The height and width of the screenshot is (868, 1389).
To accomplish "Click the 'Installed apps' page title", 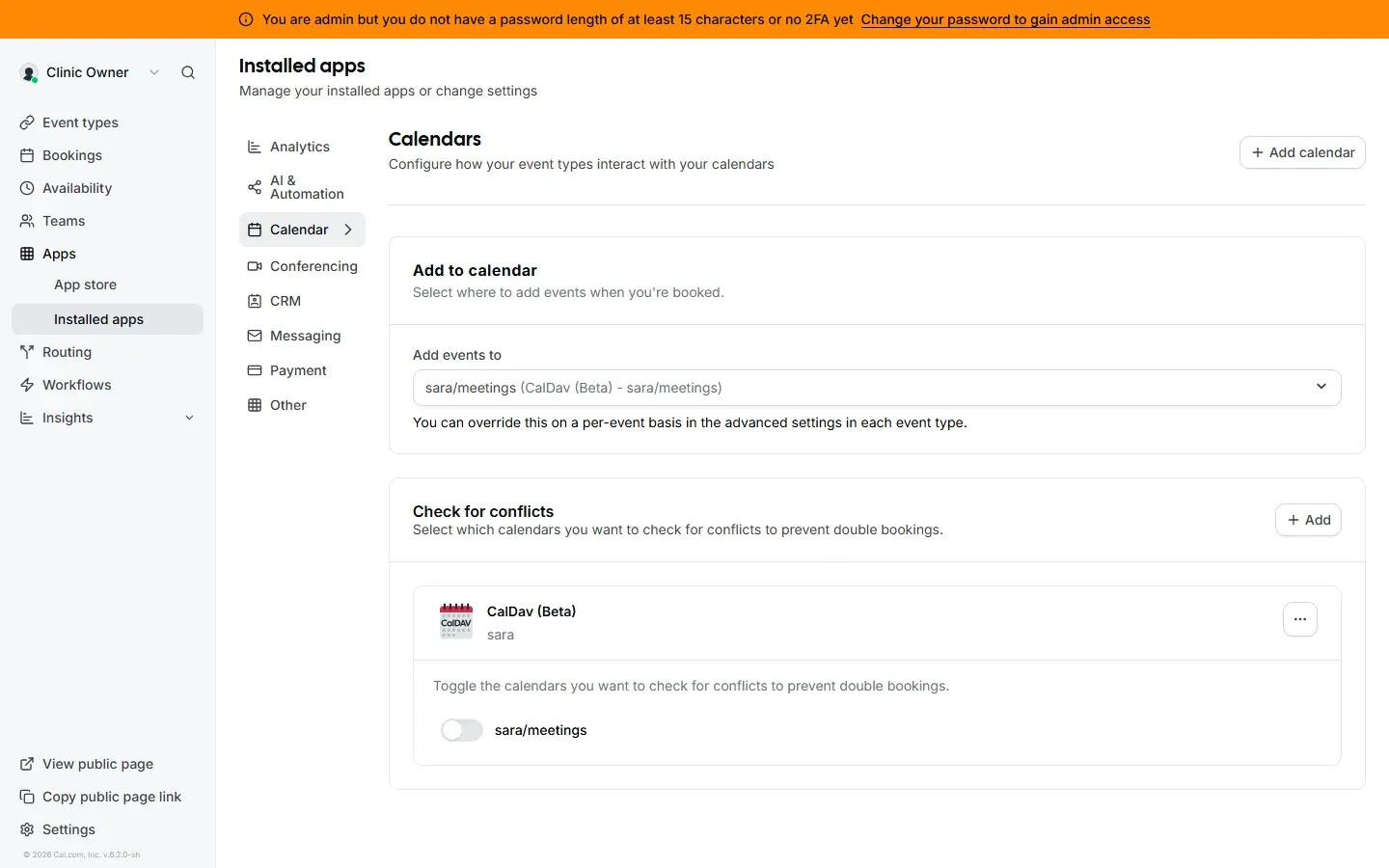I will point(302,66).
